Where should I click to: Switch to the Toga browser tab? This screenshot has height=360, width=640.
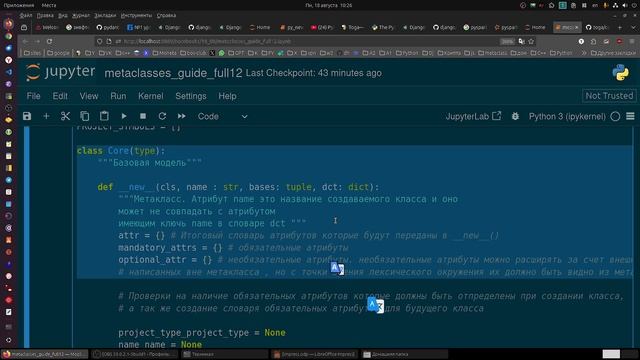(352, 27)
